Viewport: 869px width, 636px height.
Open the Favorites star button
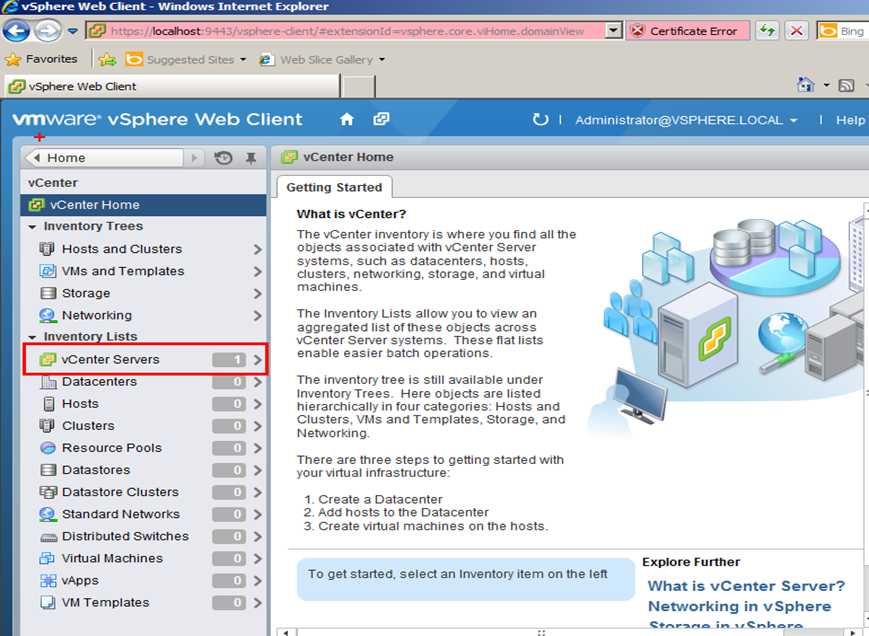coord(42,59)
